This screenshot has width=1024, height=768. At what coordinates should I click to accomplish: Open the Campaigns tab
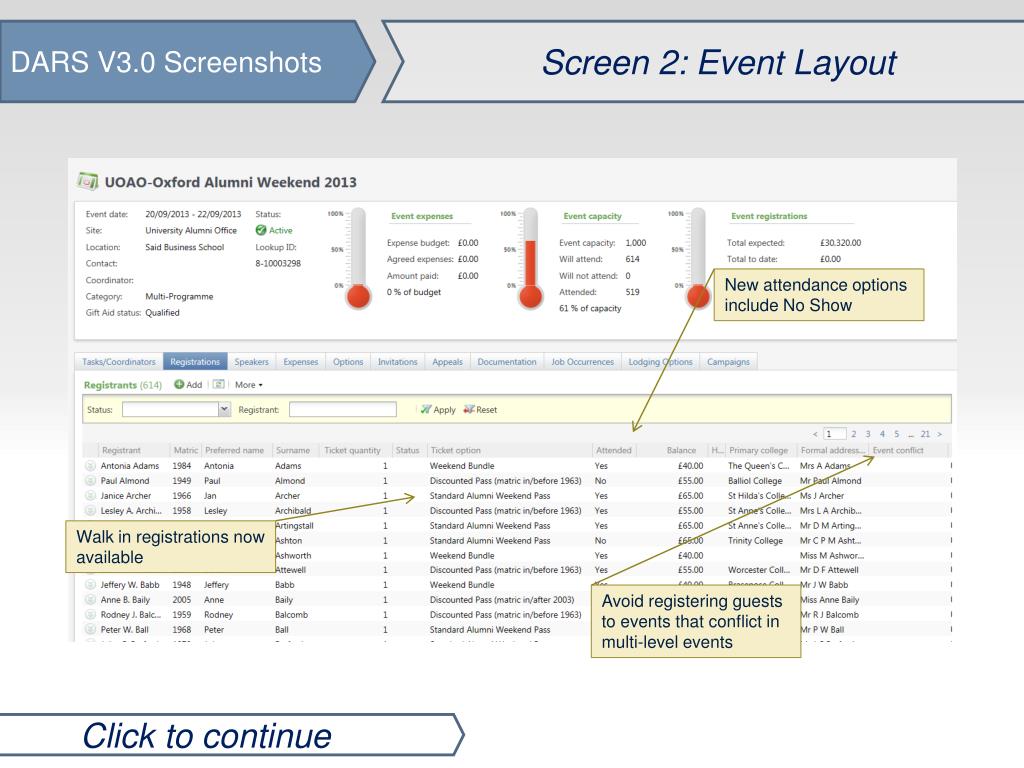pos(728,362)
